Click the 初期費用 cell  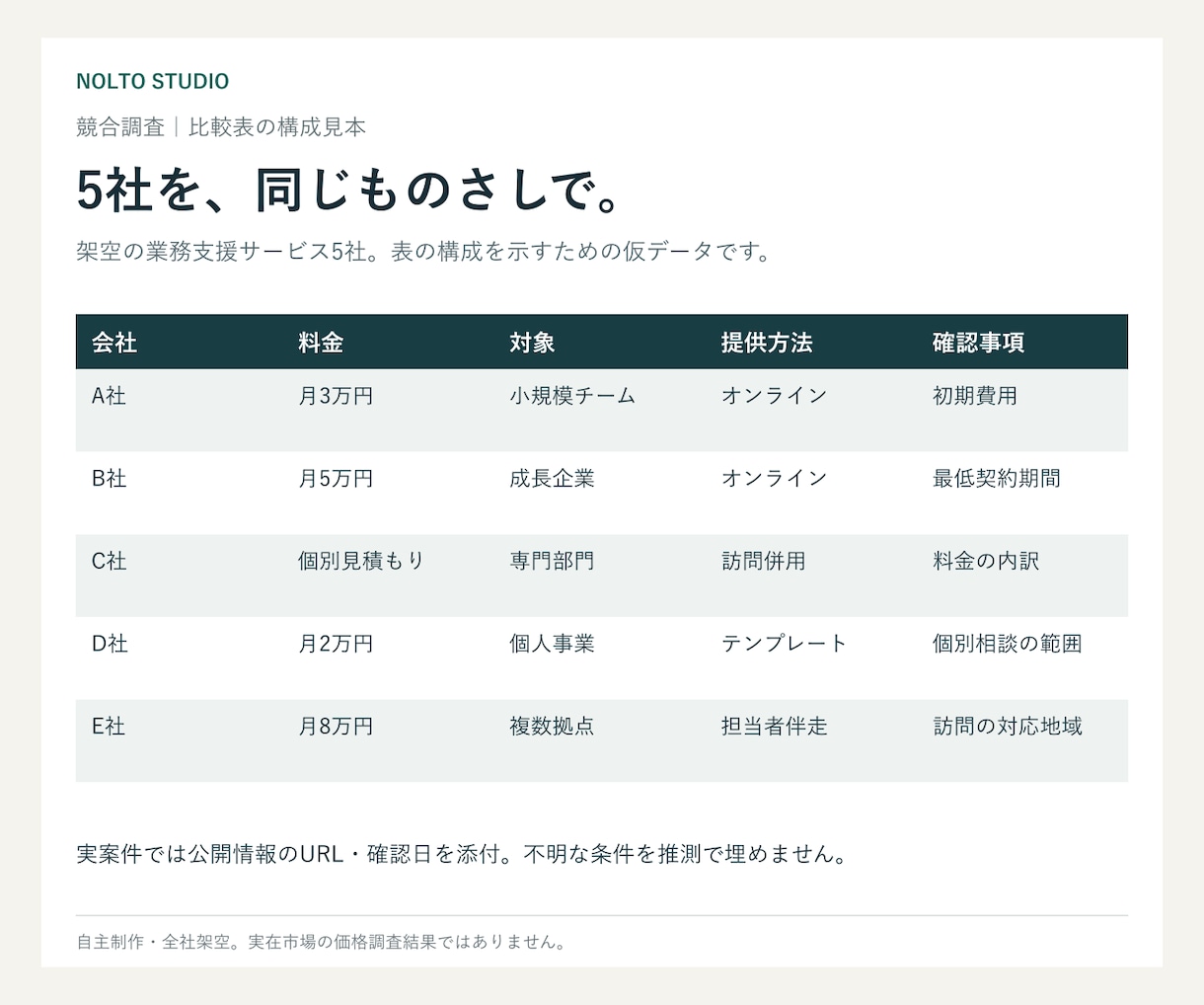[x=975, y=396]
